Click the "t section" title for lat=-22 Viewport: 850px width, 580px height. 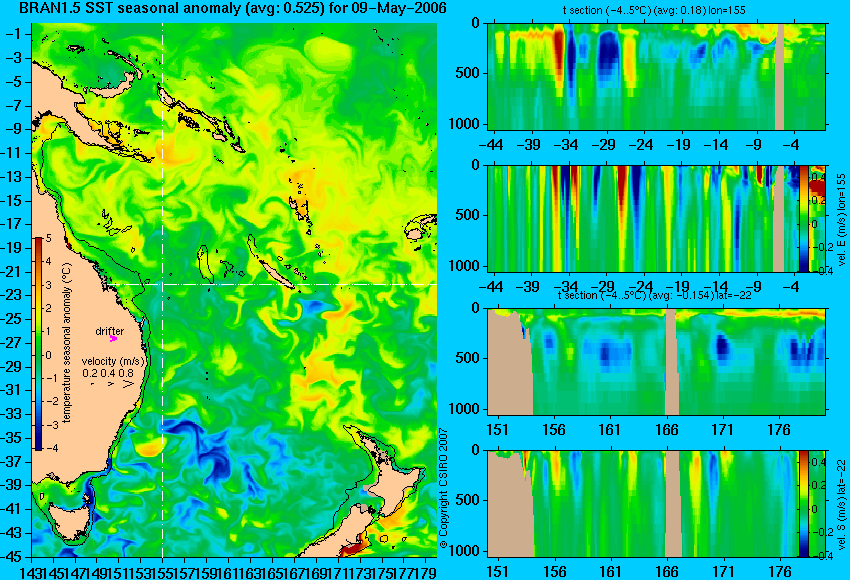[x=655, y=295]
